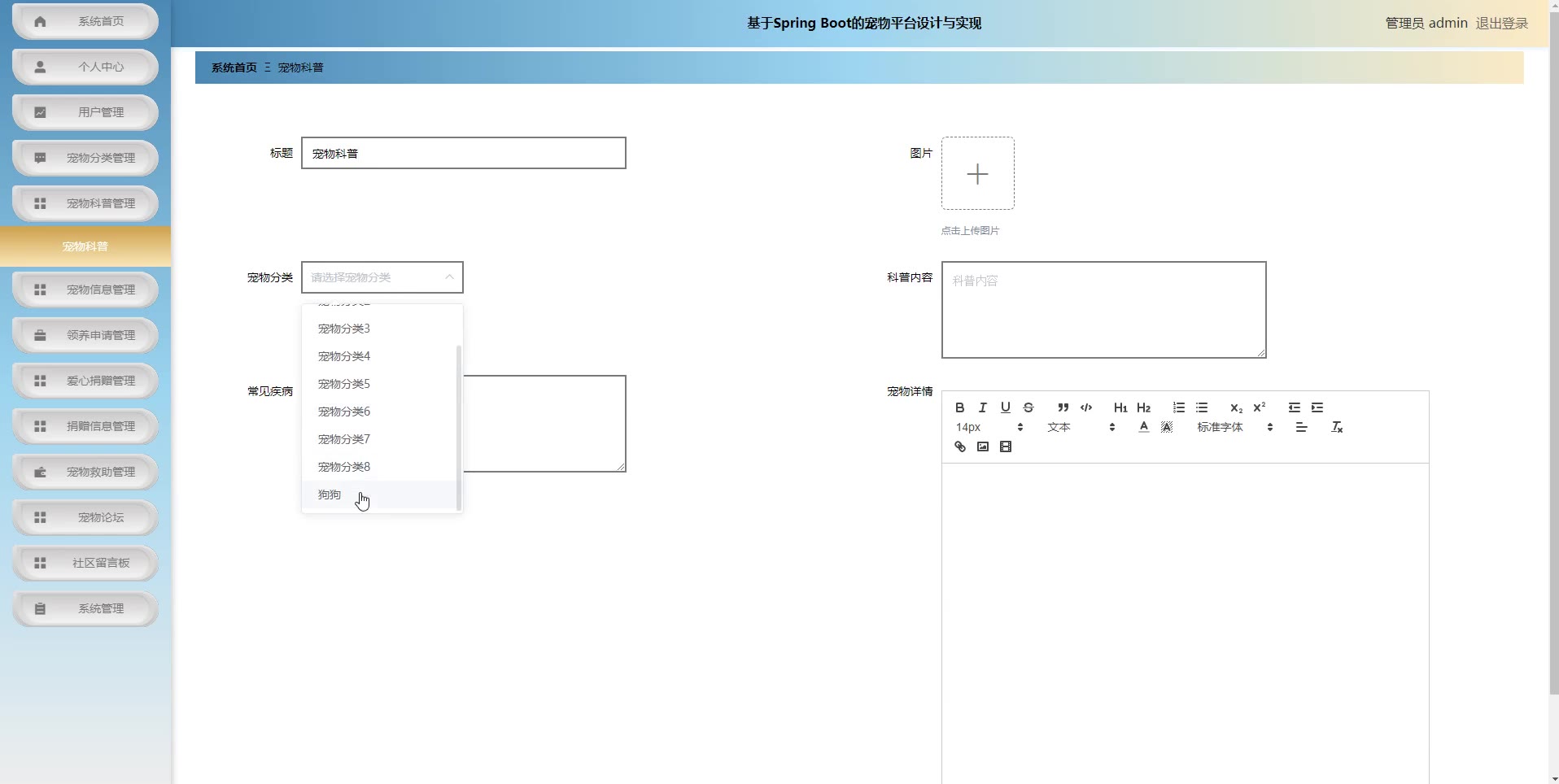Insert a hyperlink

click(959, 446)
